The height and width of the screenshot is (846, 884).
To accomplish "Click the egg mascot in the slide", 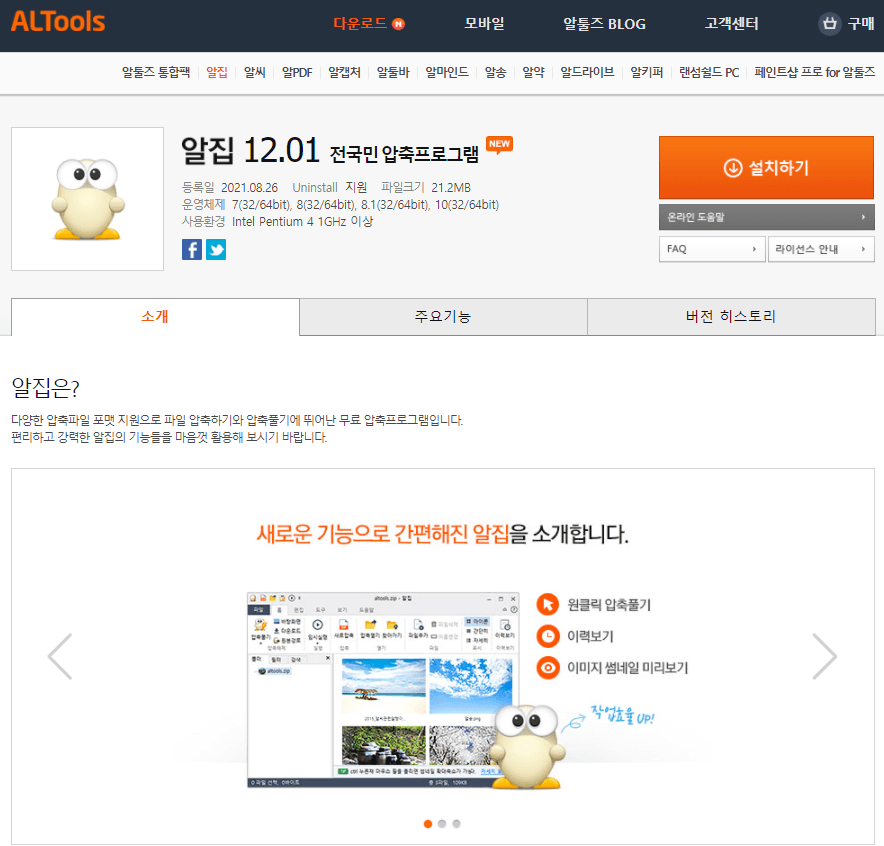I will click(x=527, y=746).
